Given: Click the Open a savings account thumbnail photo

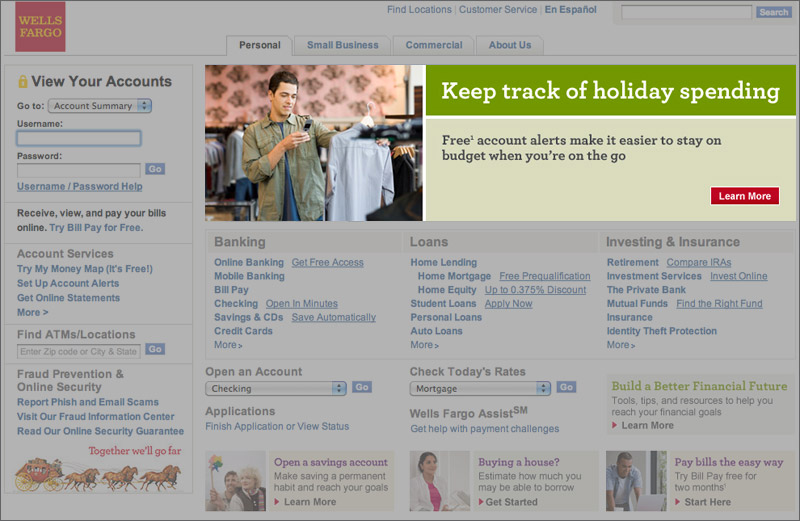Looking at the screenshot, I should click(x=235, y=481).
